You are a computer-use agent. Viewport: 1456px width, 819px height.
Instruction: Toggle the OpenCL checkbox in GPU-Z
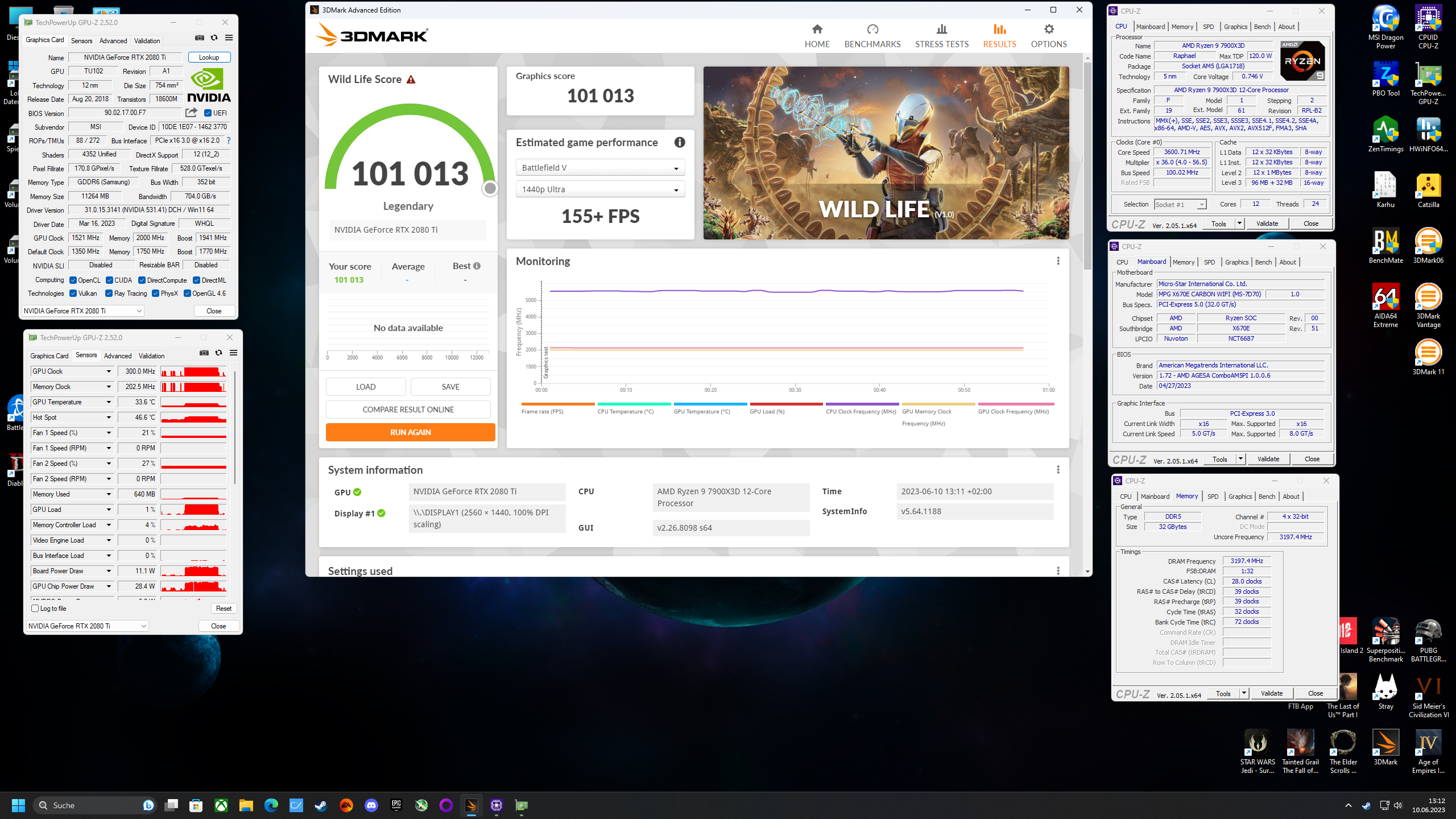coord(73,280)
